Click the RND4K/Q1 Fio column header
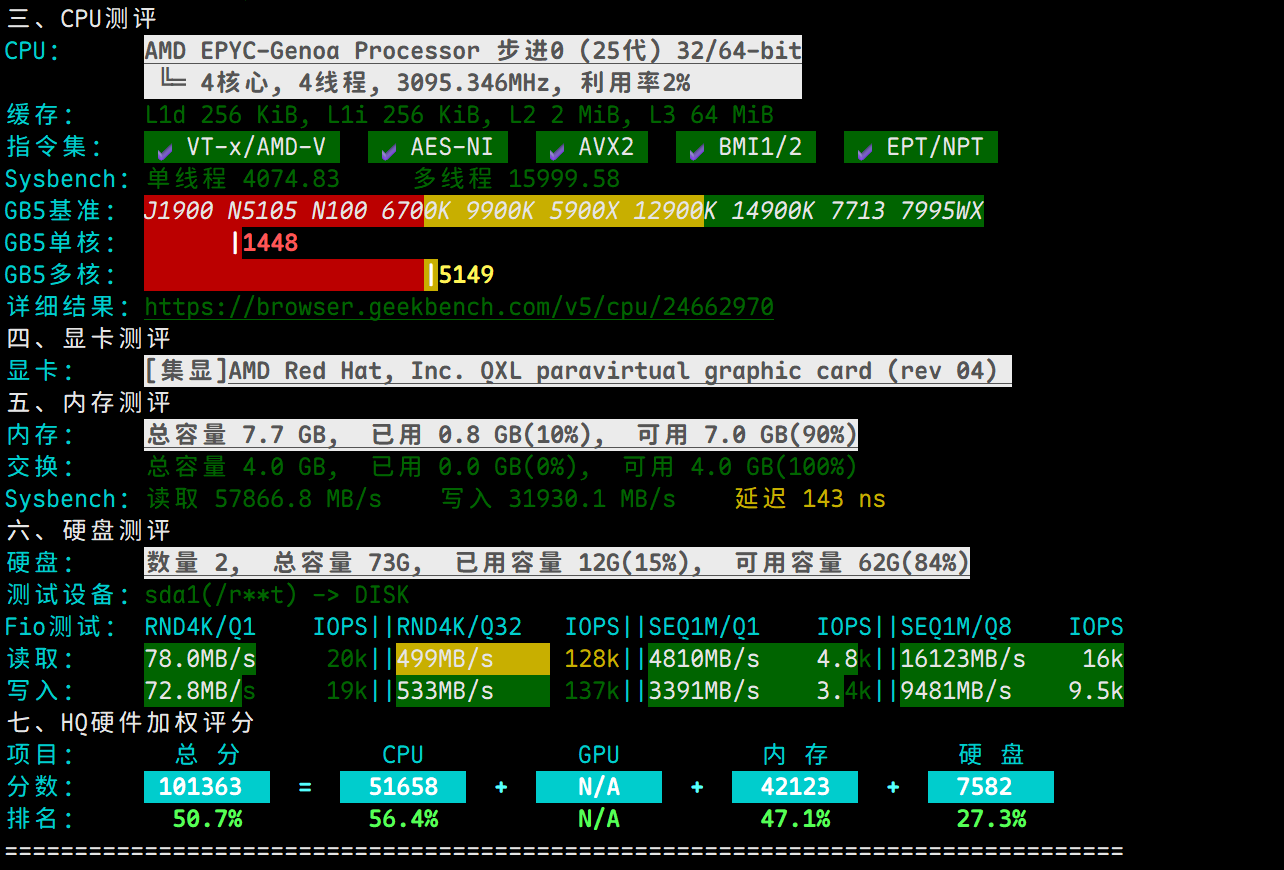 [x=200, y=627]
